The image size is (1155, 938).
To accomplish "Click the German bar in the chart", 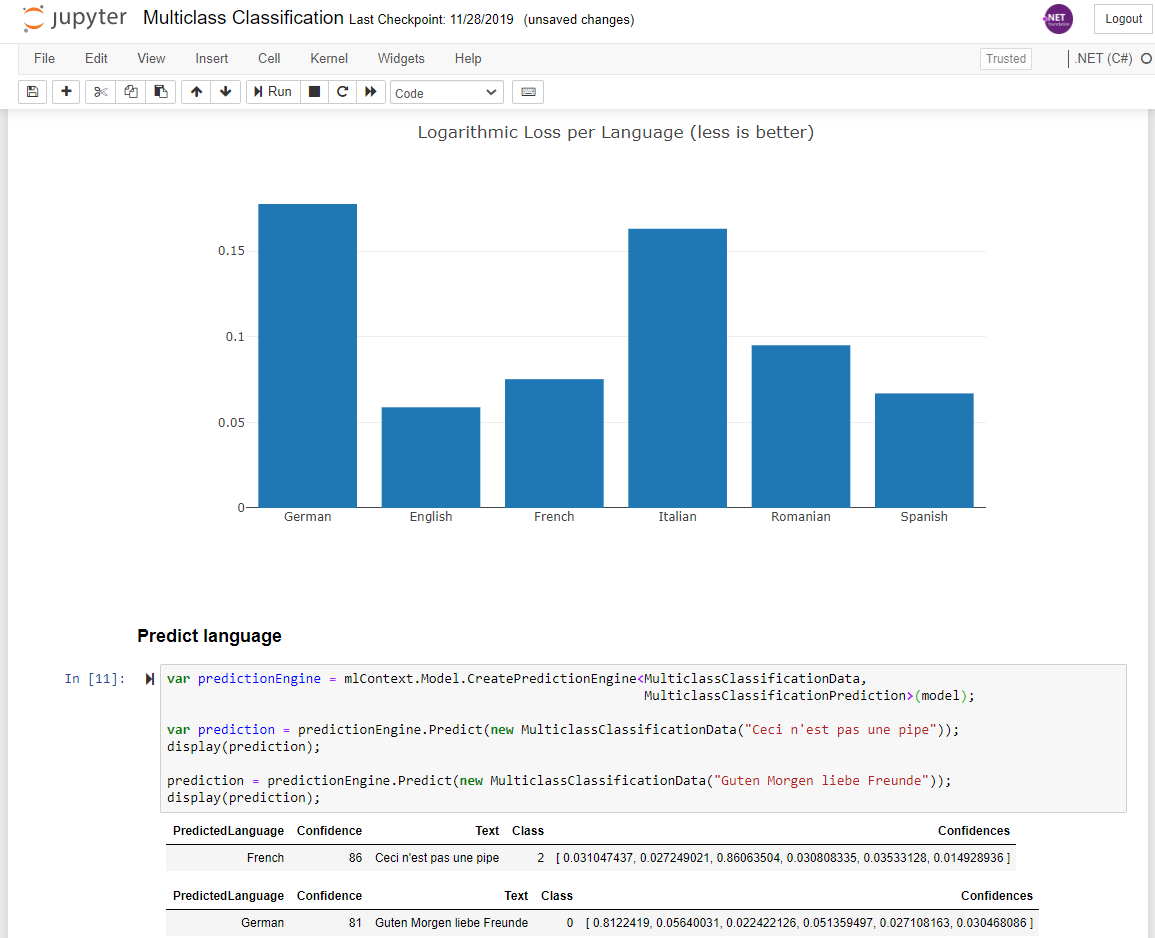I will click(x=307, y=356).
